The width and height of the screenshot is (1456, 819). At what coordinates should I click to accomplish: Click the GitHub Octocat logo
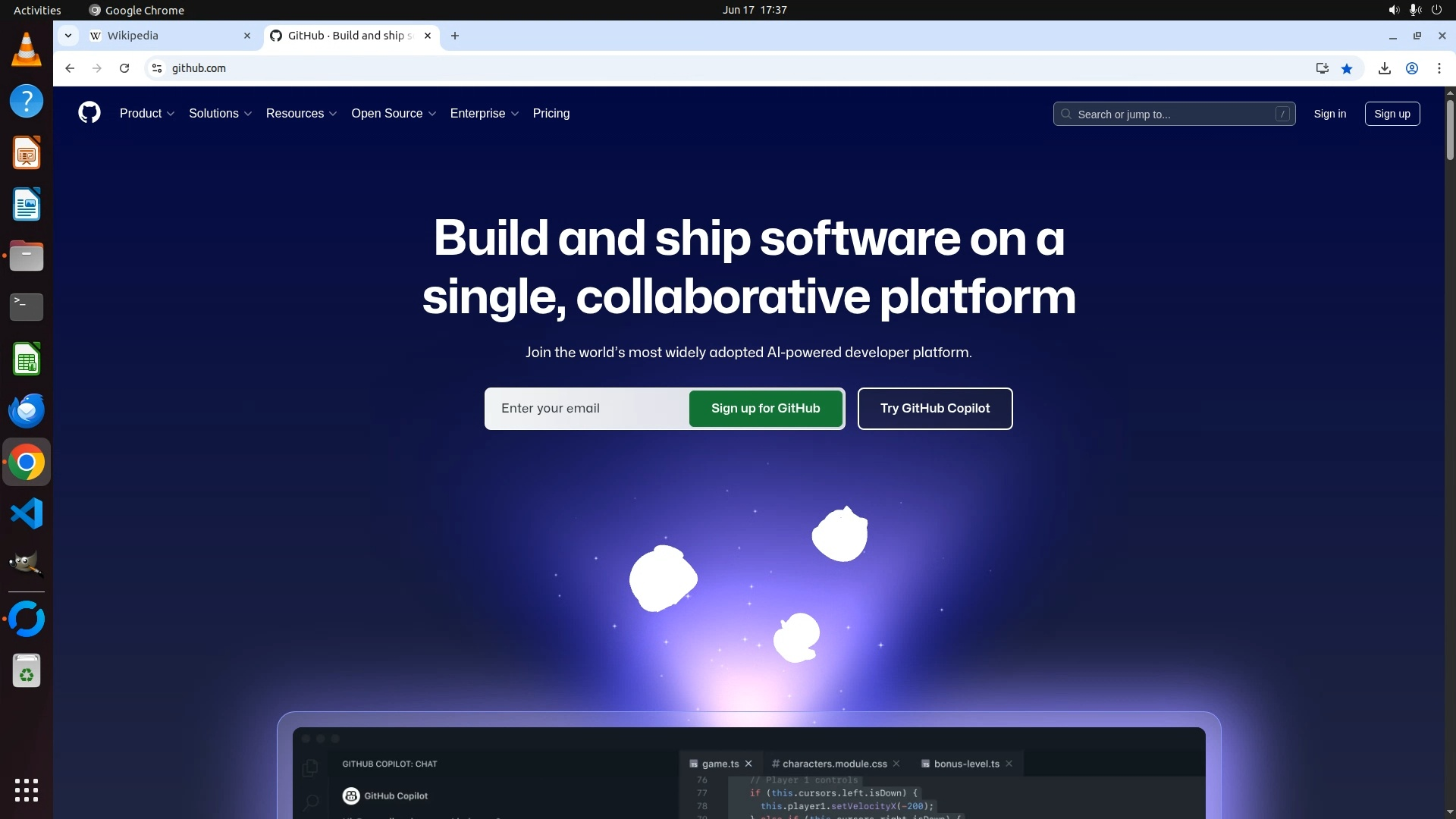(89, 113)
